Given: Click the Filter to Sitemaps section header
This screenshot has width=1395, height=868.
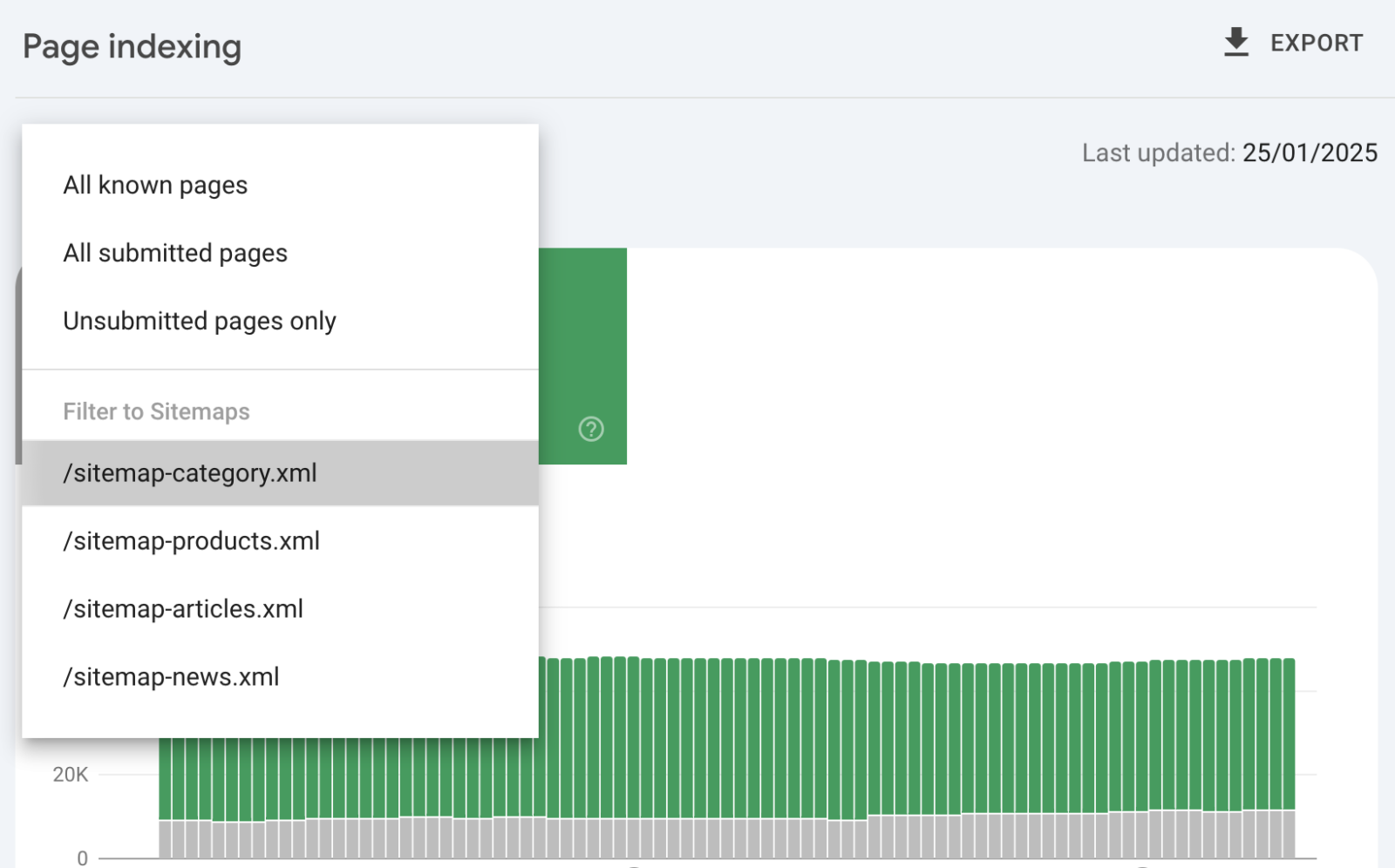Looking at the screenshot, I should [x=156, y=411].
